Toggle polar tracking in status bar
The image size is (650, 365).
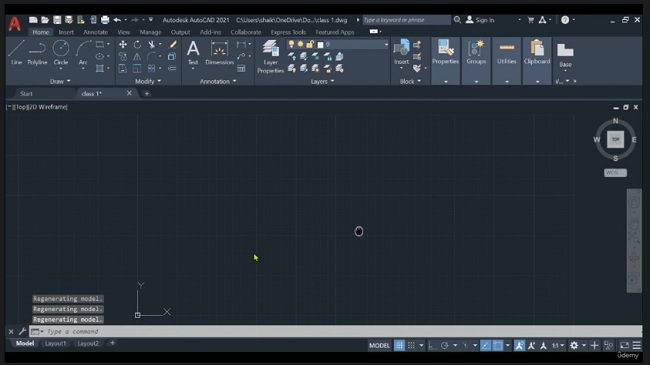(x=445, y=345)
